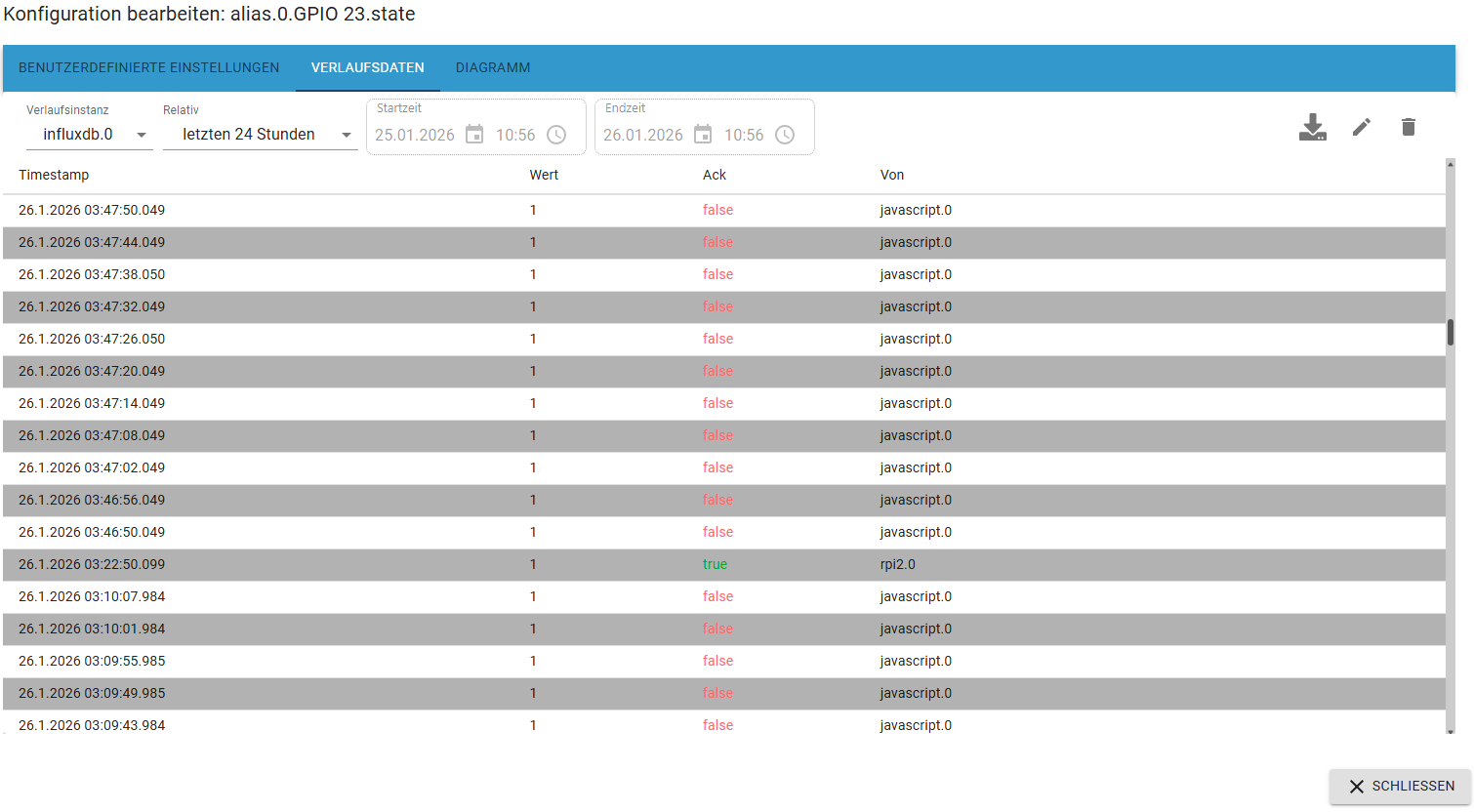Click the Von column header

(x=892, y=175)
